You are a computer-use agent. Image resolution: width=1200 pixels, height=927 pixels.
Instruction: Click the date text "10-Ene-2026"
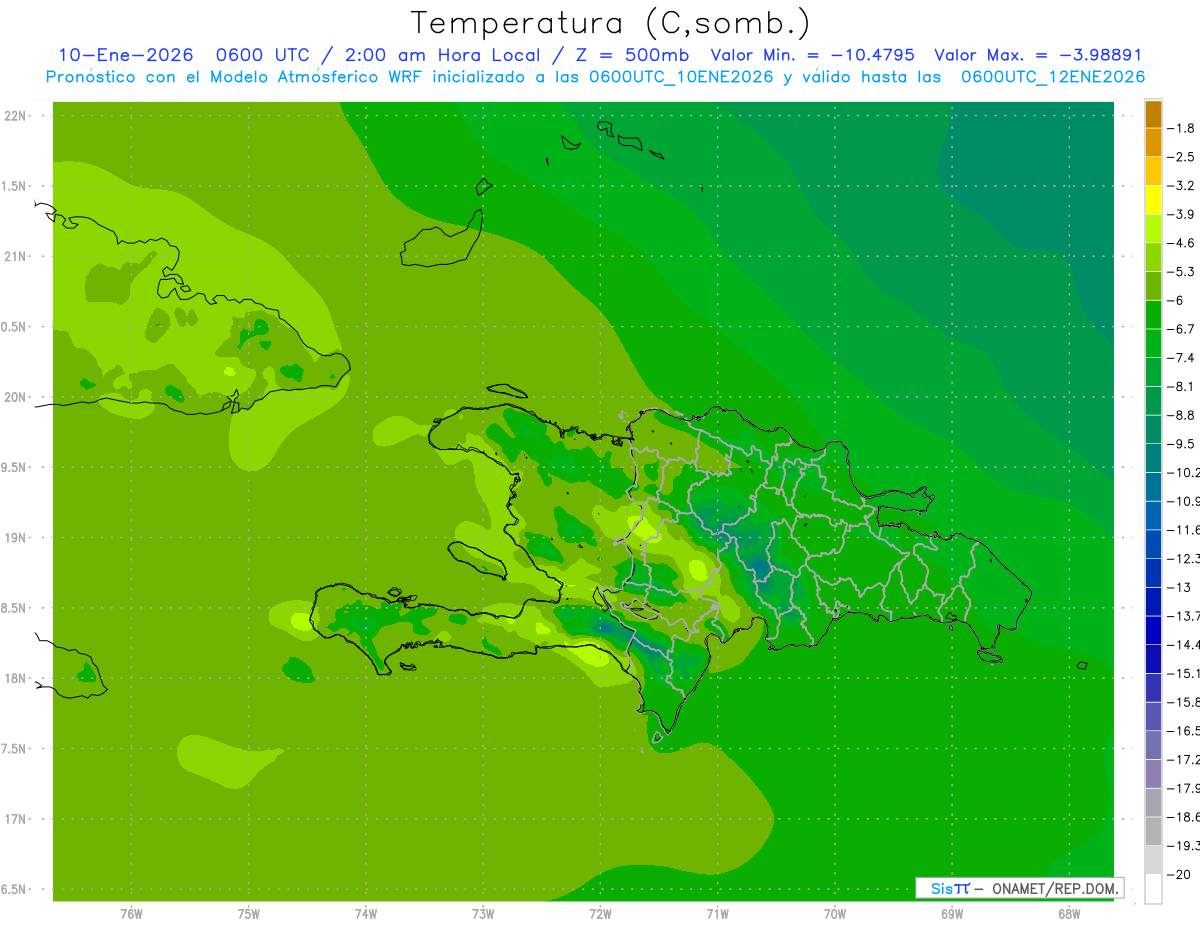124,55
